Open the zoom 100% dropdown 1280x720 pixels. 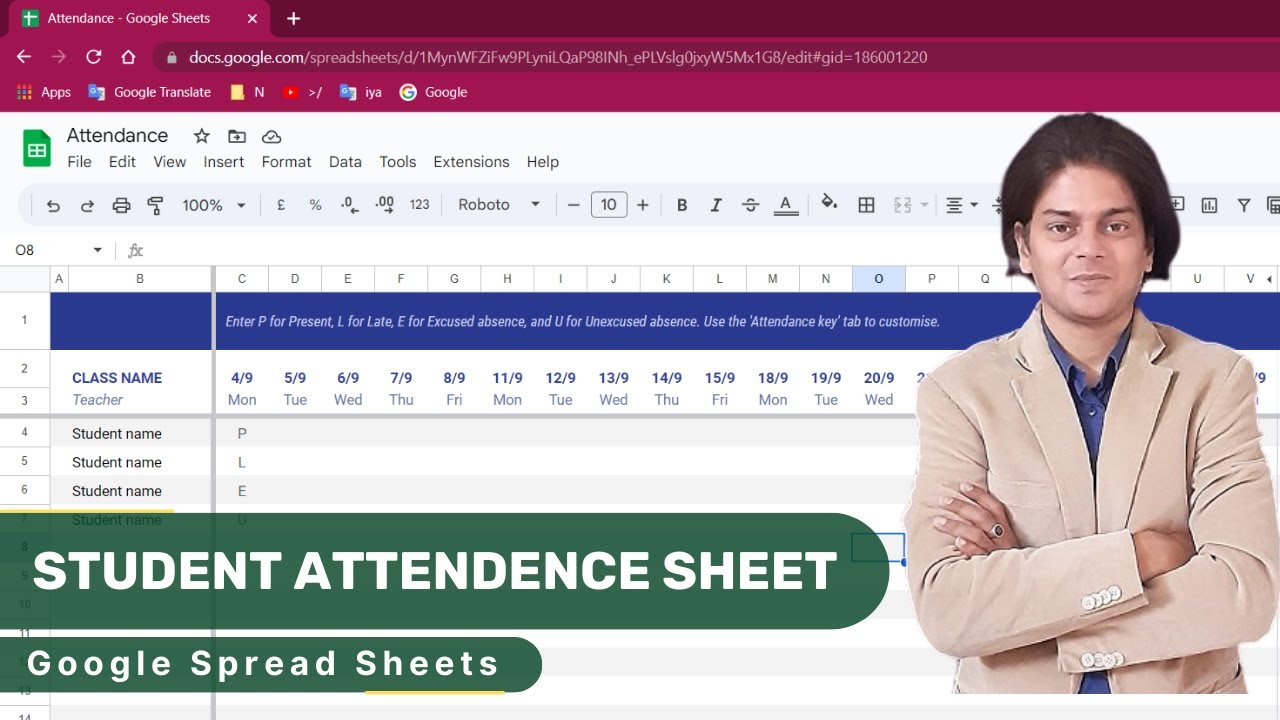213,205
